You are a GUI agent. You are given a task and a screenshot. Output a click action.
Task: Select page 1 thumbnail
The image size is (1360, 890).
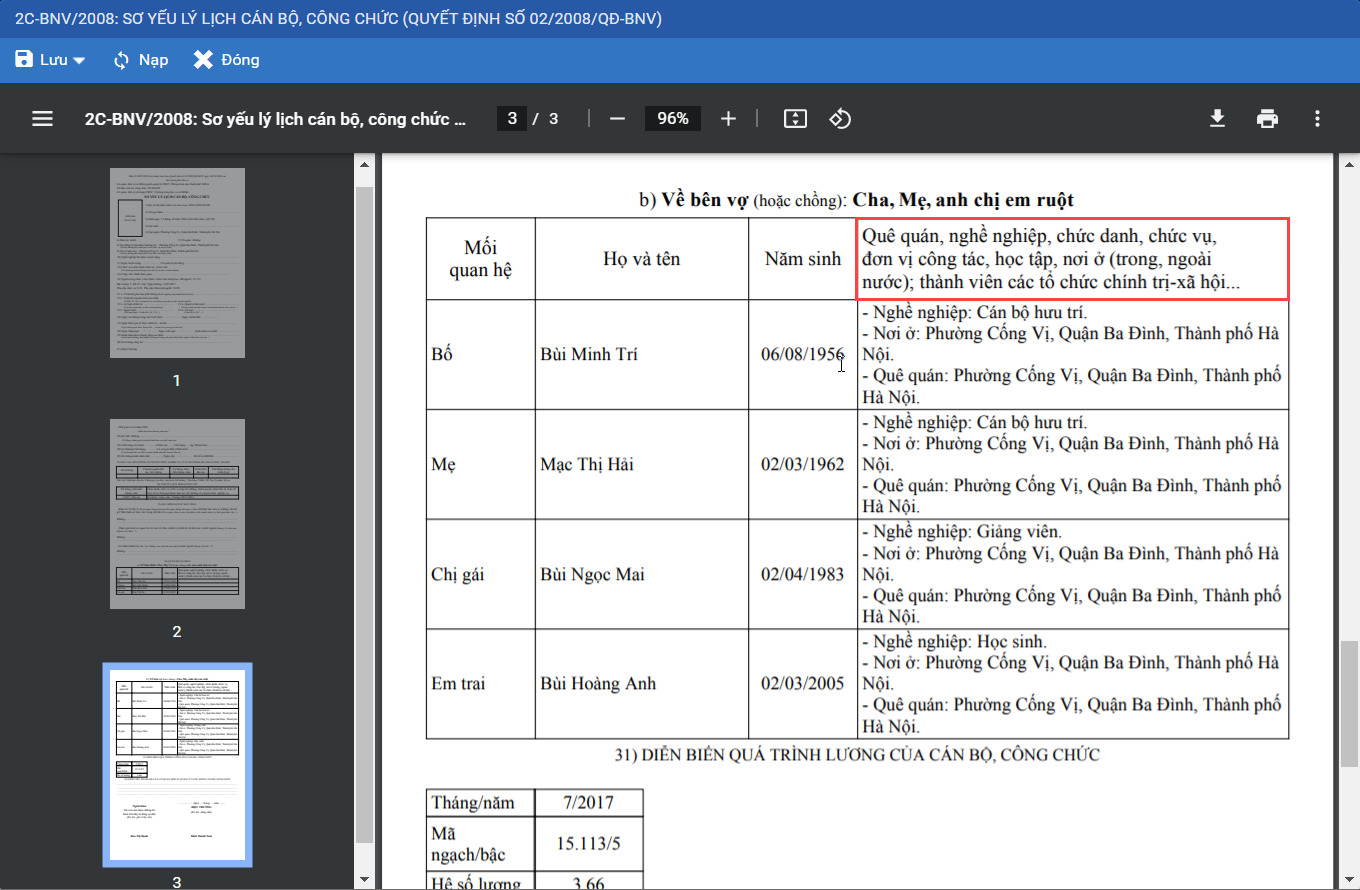177,263
